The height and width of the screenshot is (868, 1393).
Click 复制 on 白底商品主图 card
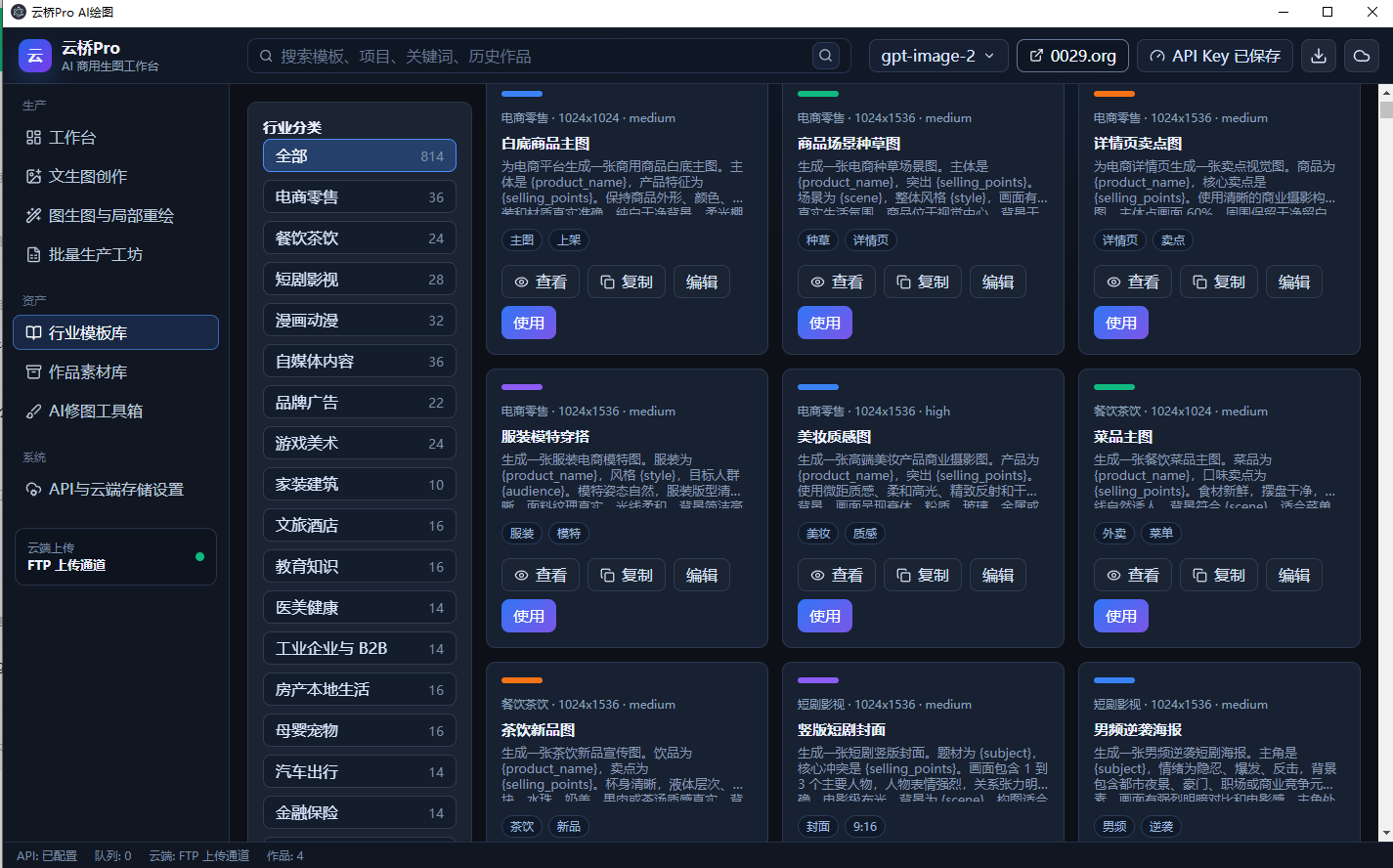tap(627, 282)
